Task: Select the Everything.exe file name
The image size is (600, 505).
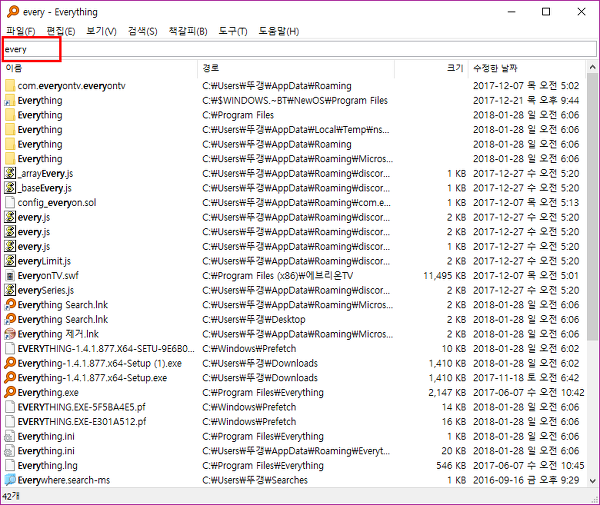Action: [48, 392]
